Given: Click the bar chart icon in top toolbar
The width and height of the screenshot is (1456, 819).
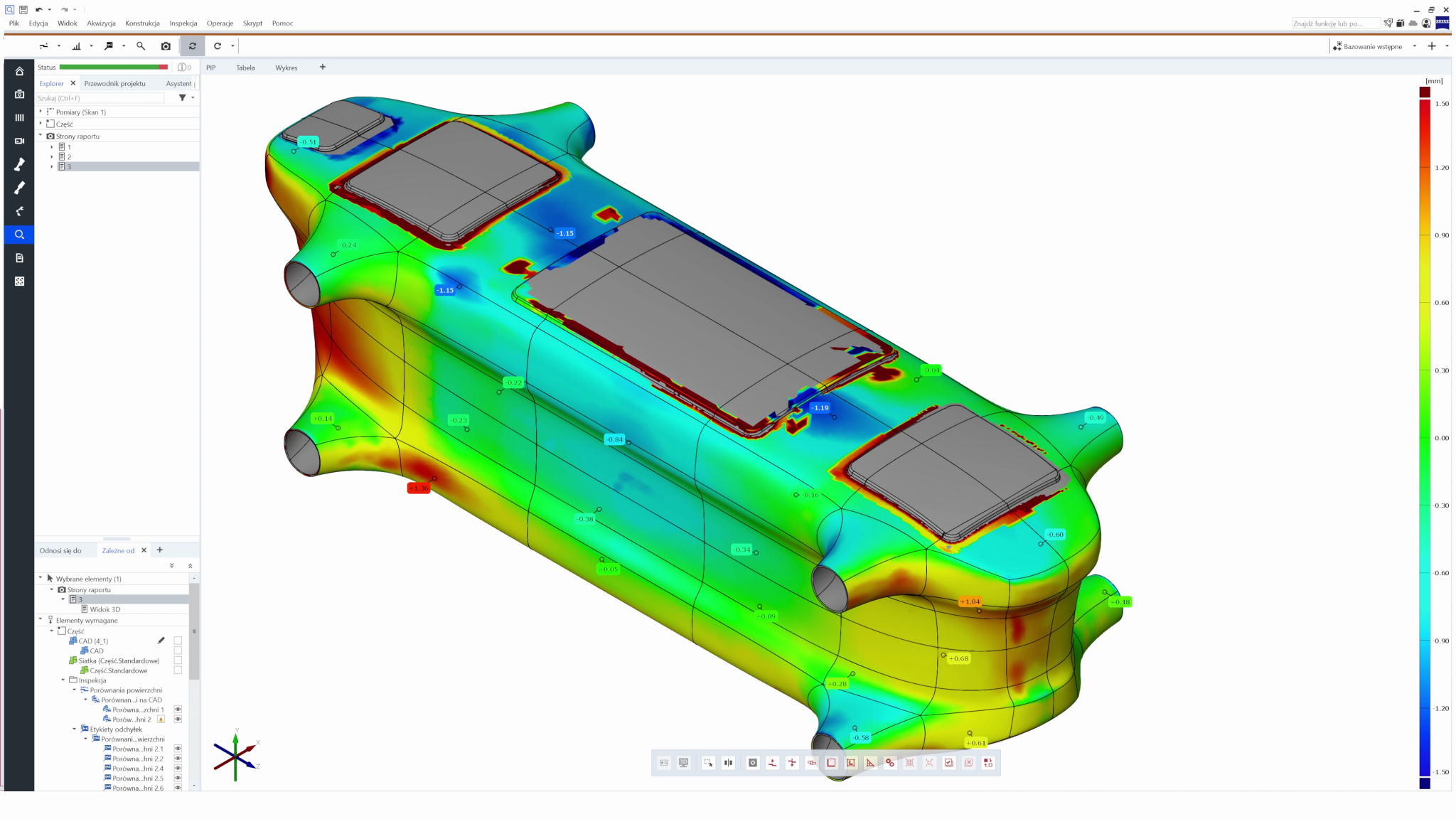Looking at the screenshot, I should (x=76, y=46).
